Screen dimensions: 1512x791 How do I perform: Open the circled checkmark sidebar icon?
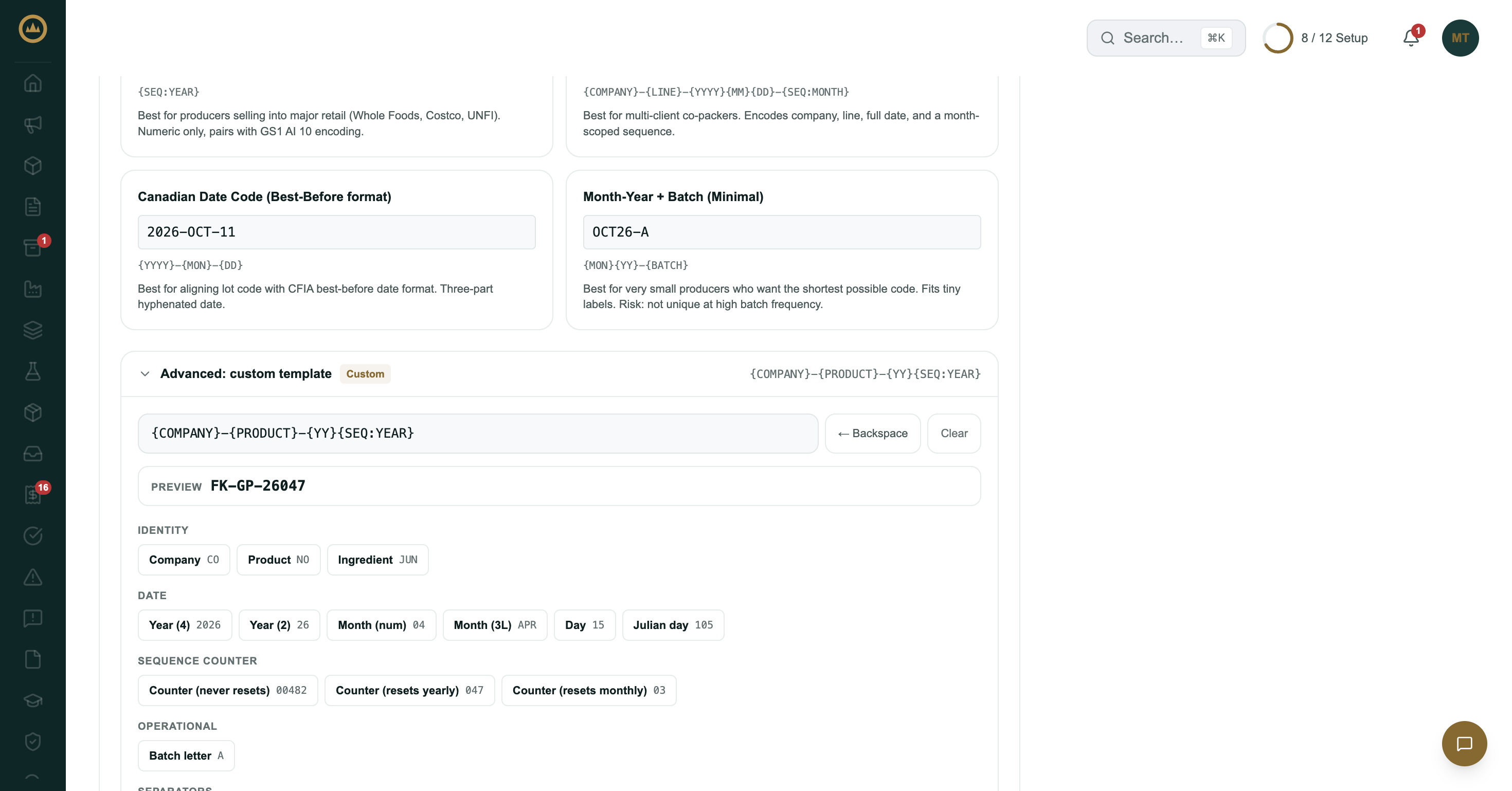coord(33,535)
